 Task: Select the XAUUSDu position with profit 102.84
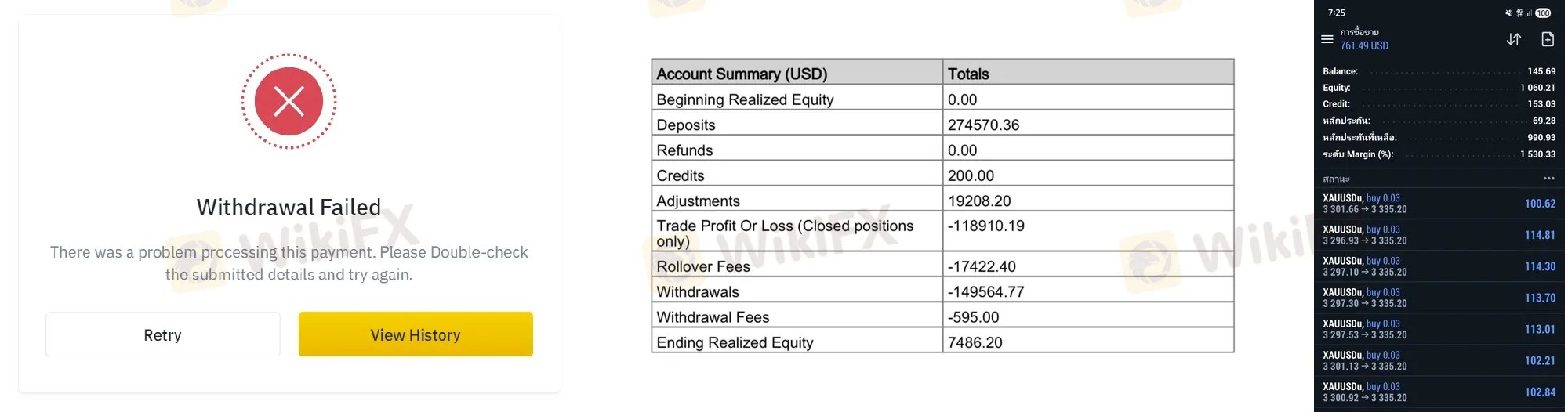[x=1439, y=392]
